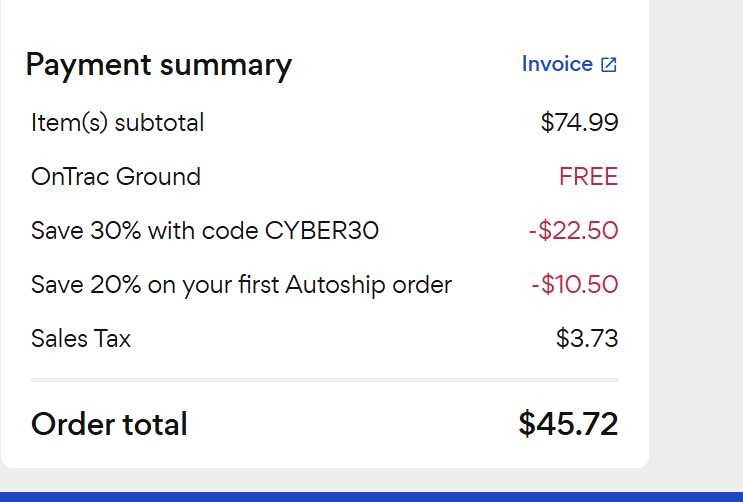Click the red FREE shipping text

point(588,177)
